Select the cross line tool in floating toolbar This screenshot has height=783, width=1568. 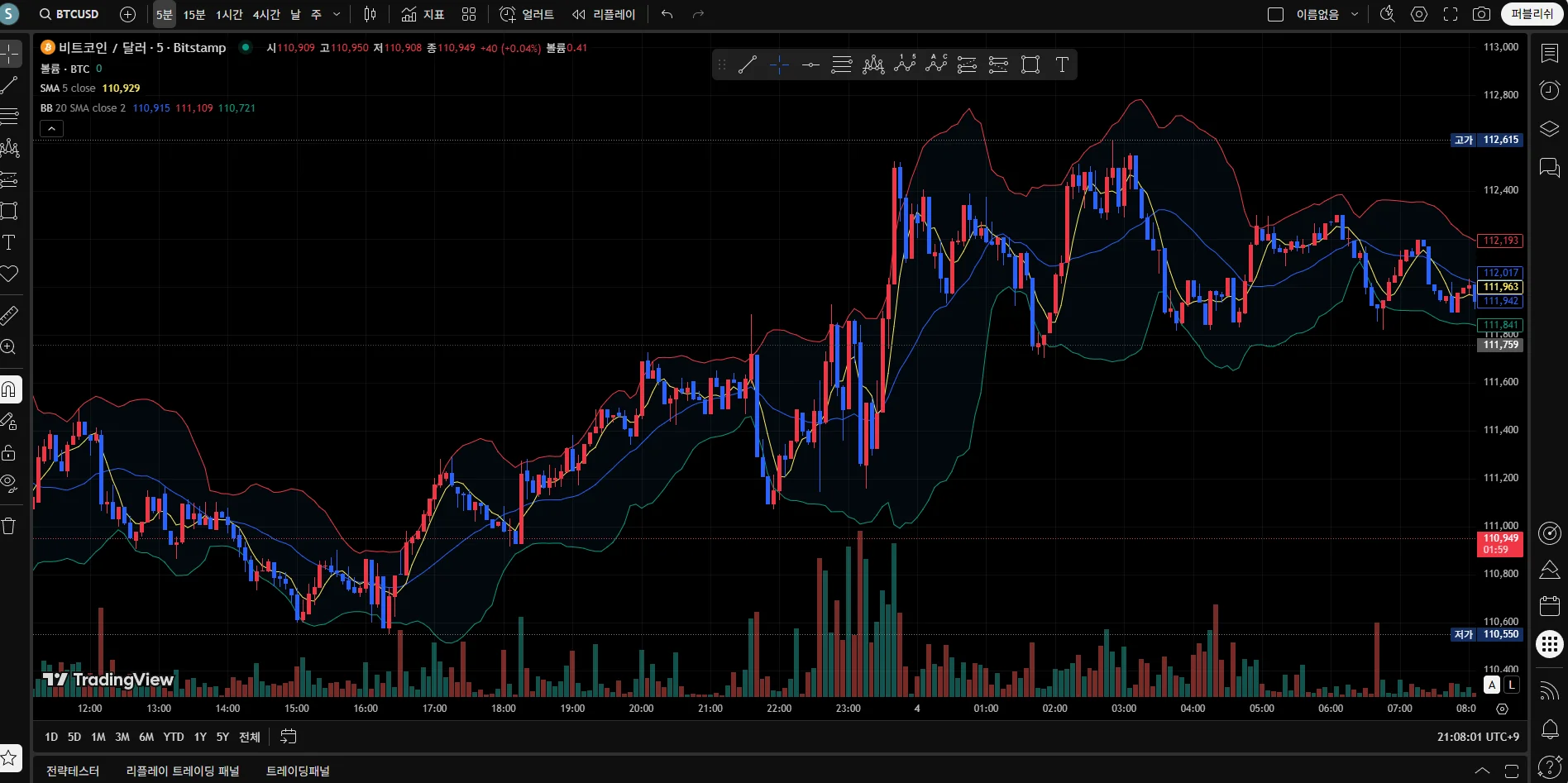point(779,64)
